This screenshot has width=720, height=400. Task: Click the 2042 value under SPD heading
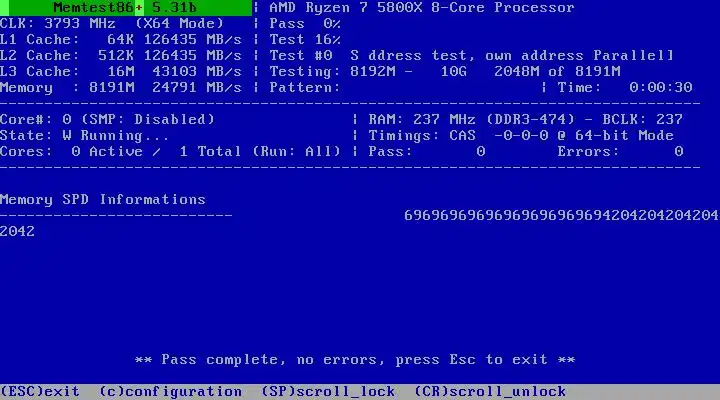point(17,231)
